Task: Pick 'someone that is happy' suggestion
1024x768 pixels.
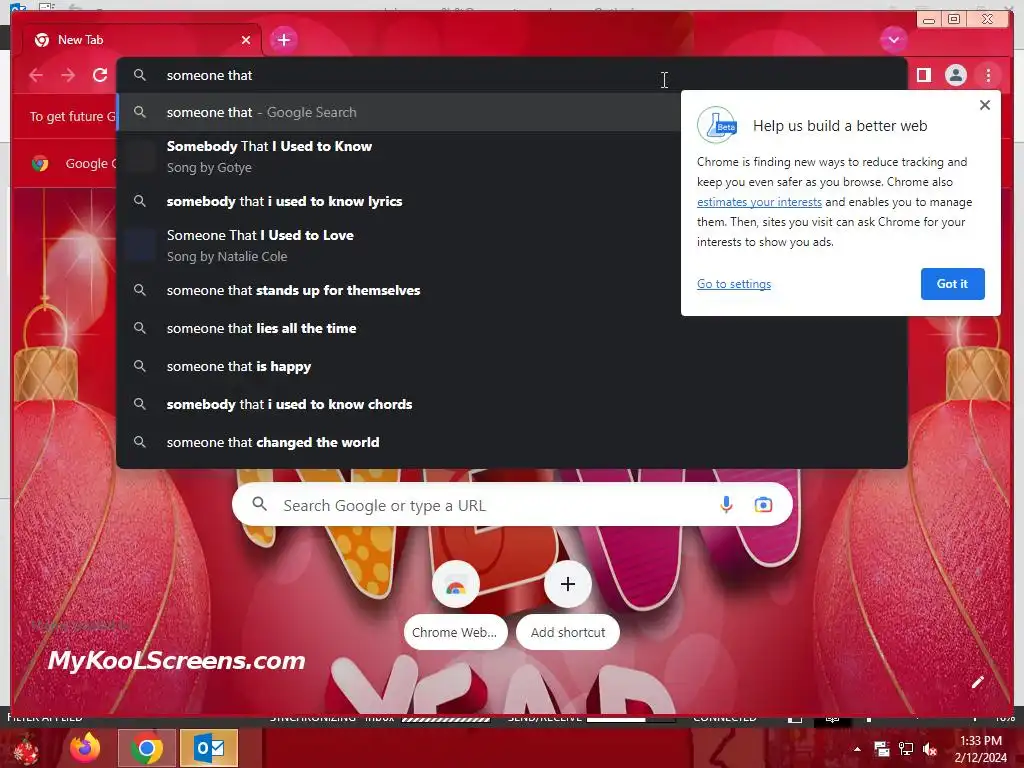Action: tap(511, 366)
